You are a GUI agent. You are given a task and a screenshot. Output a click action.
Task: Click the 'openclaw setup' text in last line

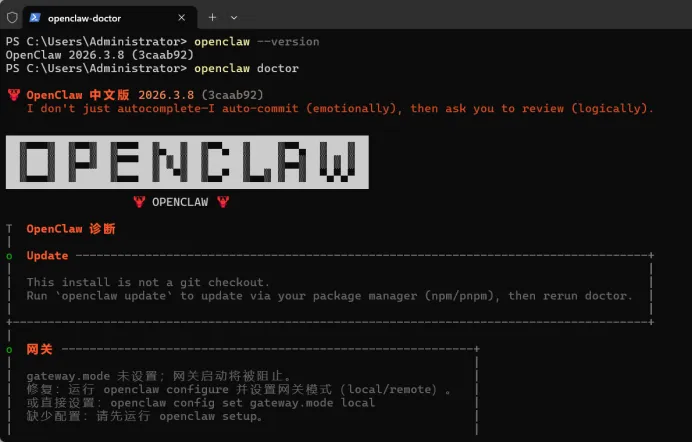coord(208,416)
